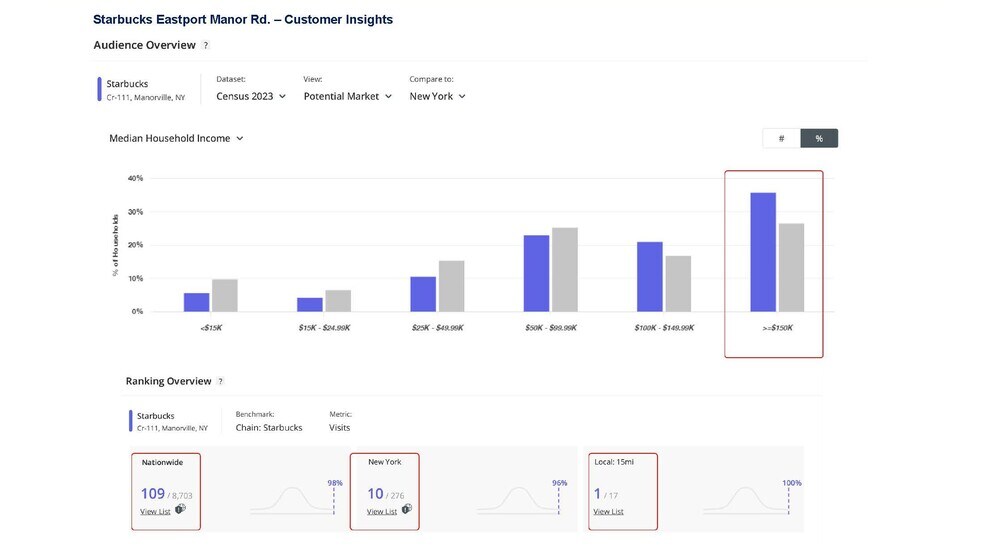Click the Nationwide rank value 109
The image size is (984, 549).
pyautogui.click(x=152, y=494)
